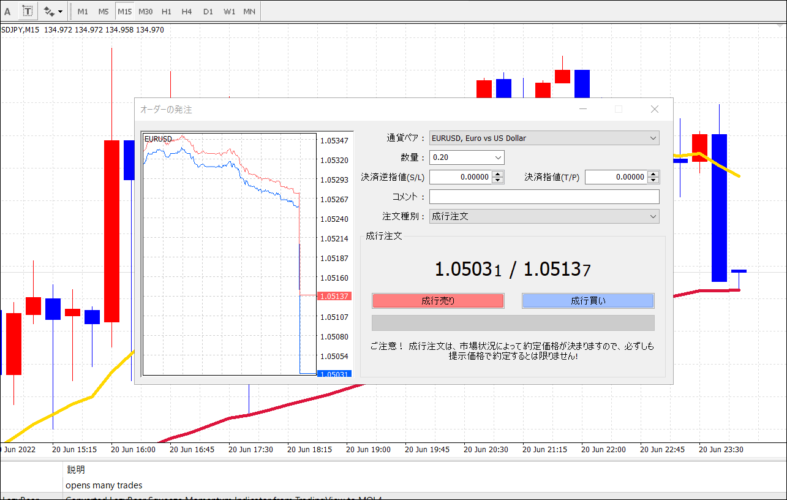Decrease the T/P value with down arrow

click(x=653, y=180)
